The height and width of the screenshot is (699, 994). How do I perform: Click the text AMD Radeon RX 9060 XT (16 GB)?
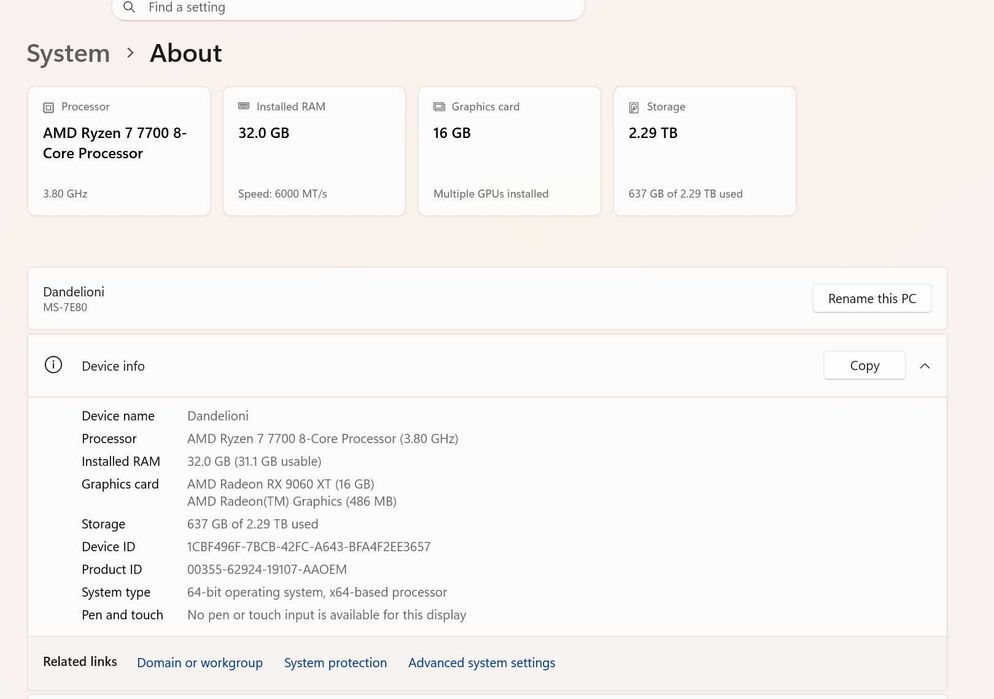[x=281, y=484]
